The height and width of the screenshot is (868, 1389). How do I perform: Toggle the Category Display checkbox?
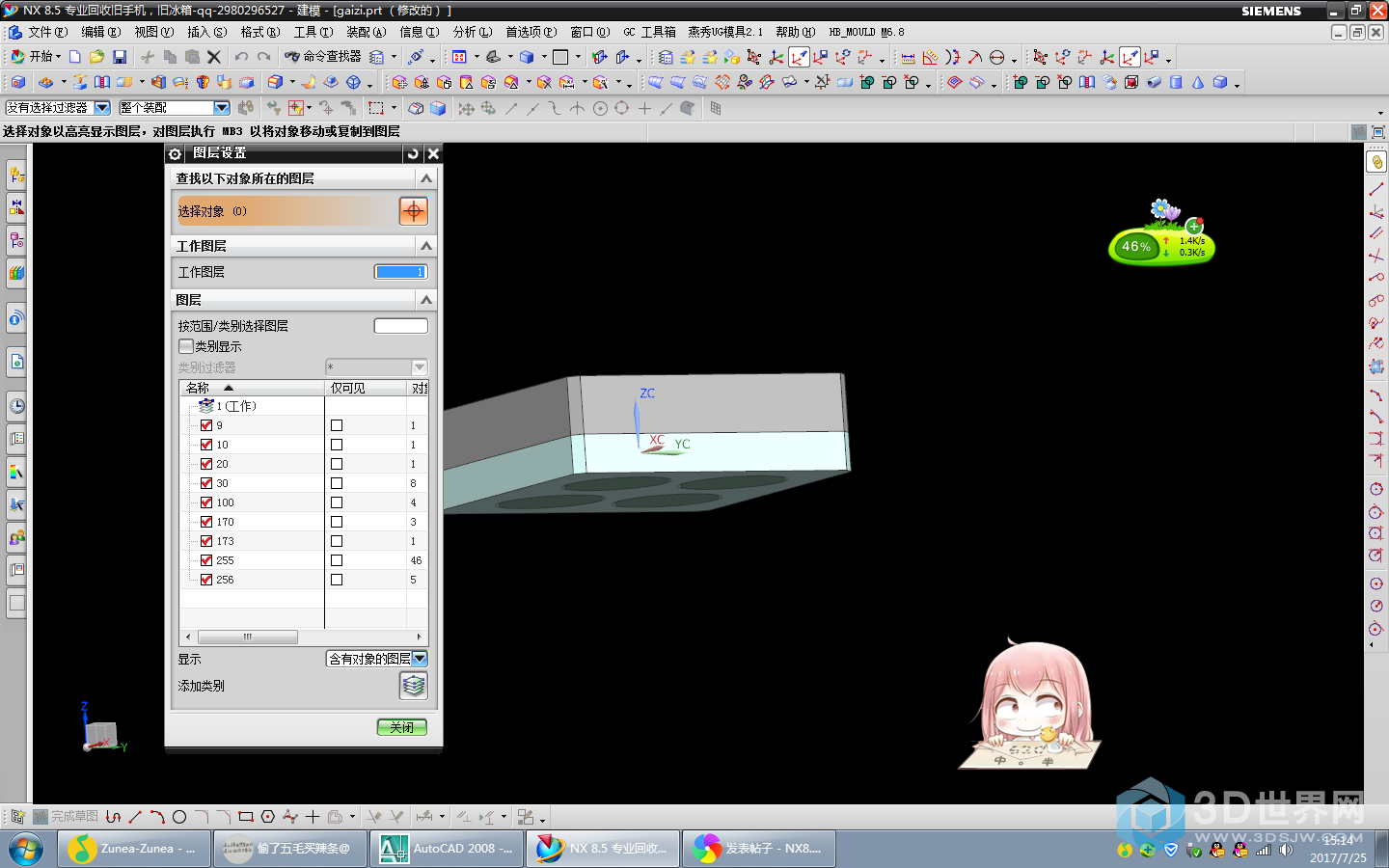186,346
